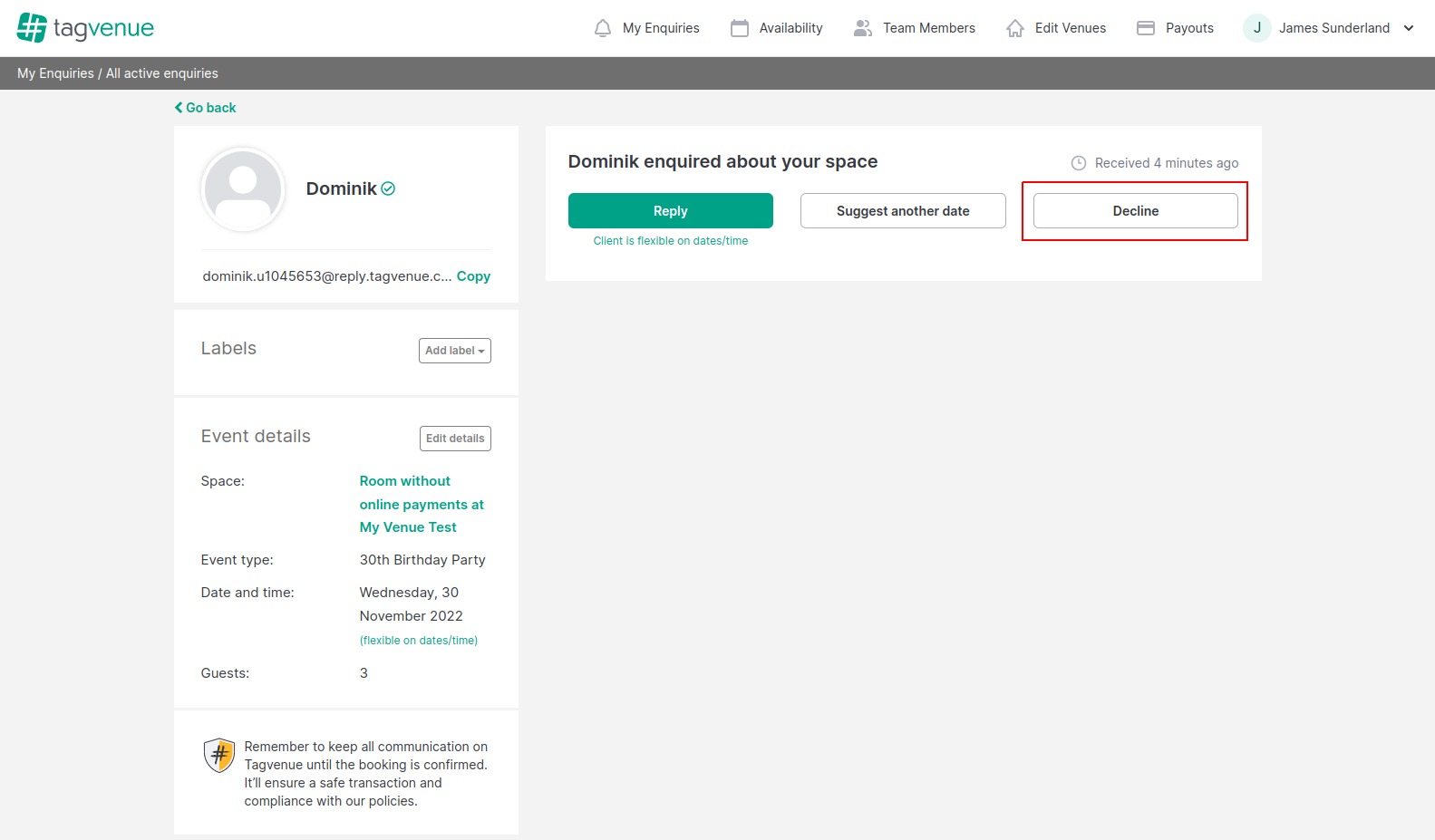Click the card icon beside Payouts

coord(1146,28)
